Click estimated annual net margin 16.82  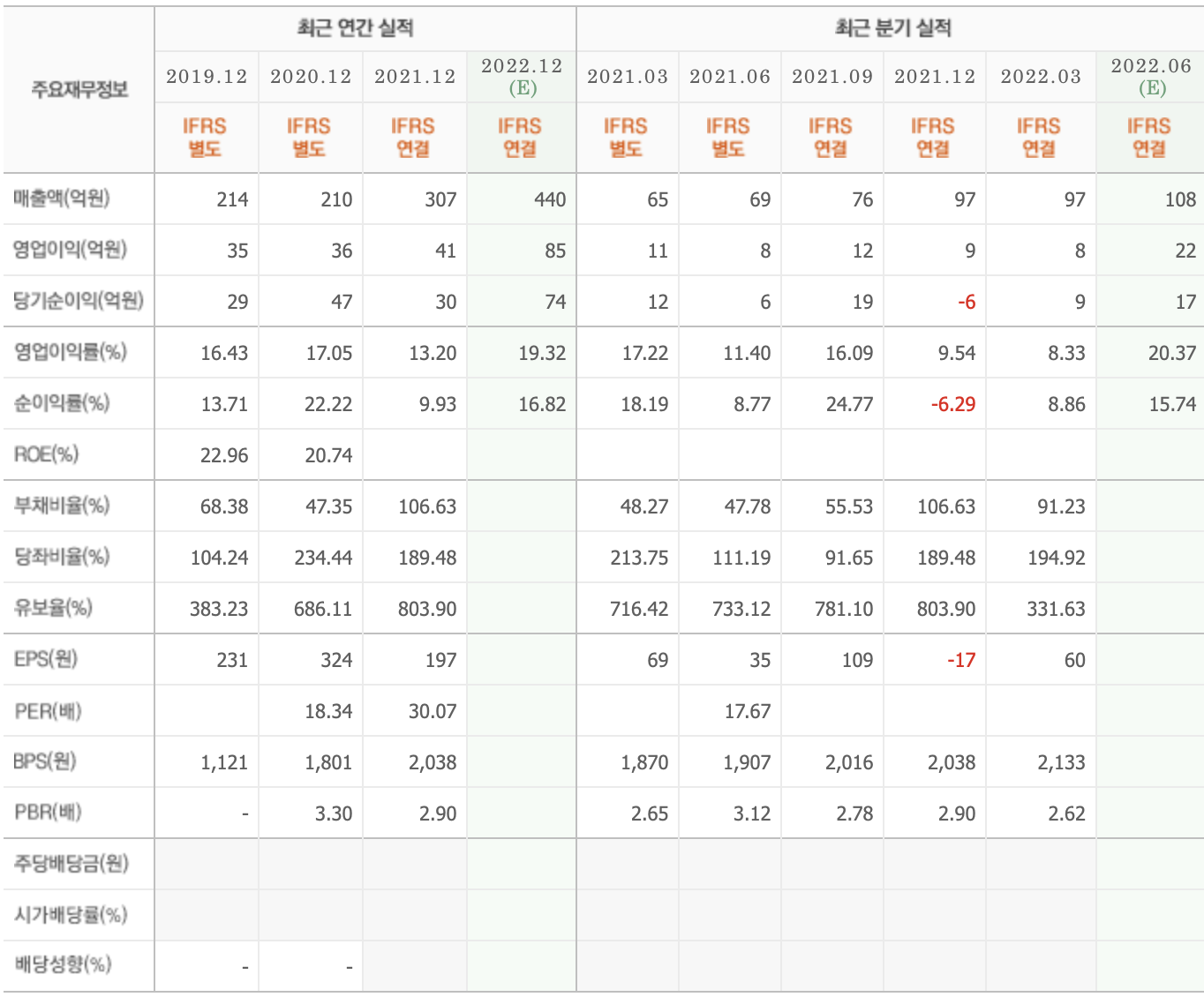tap(542, 404)
